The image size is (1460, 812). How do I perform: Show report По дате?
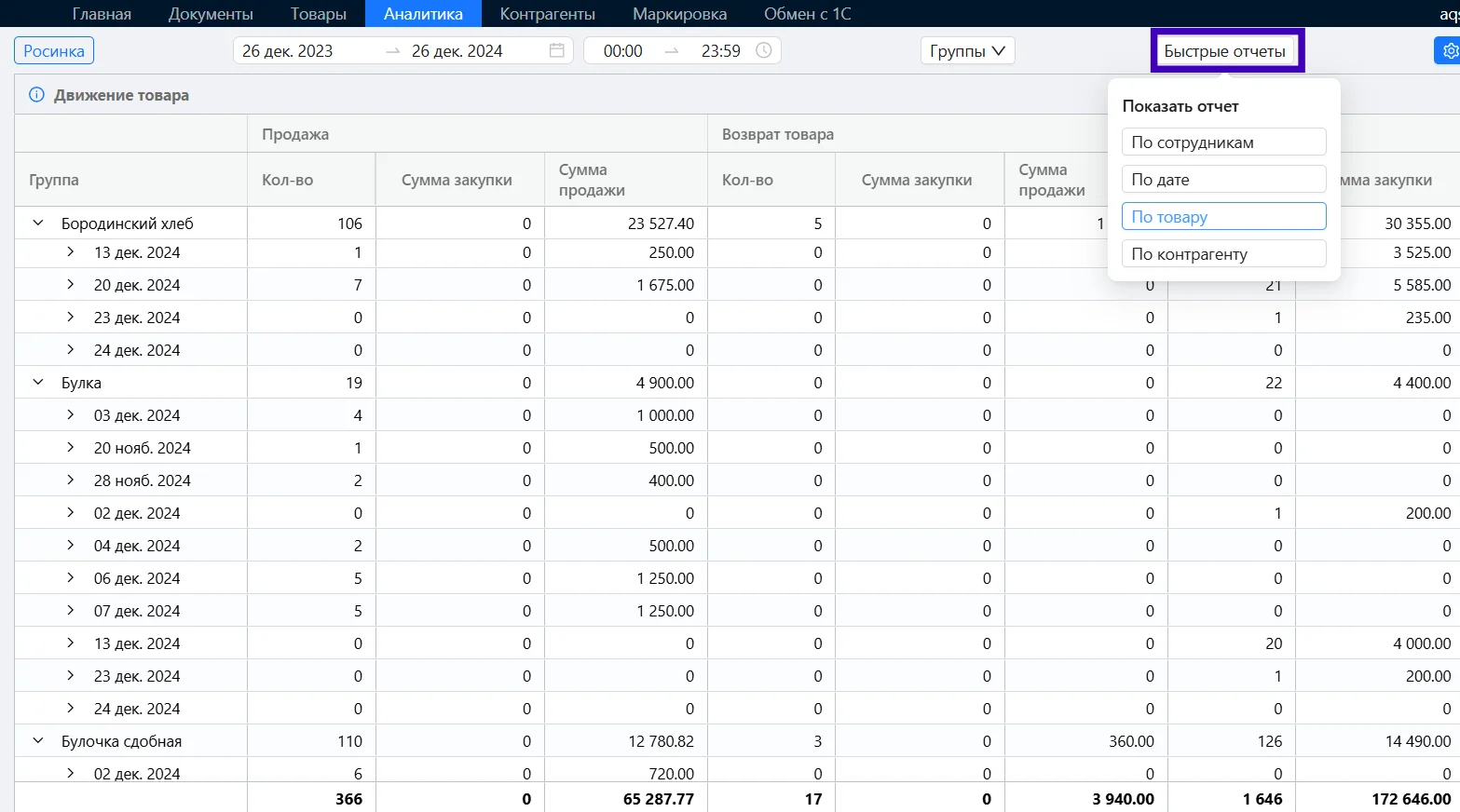tap(1223, 179)
